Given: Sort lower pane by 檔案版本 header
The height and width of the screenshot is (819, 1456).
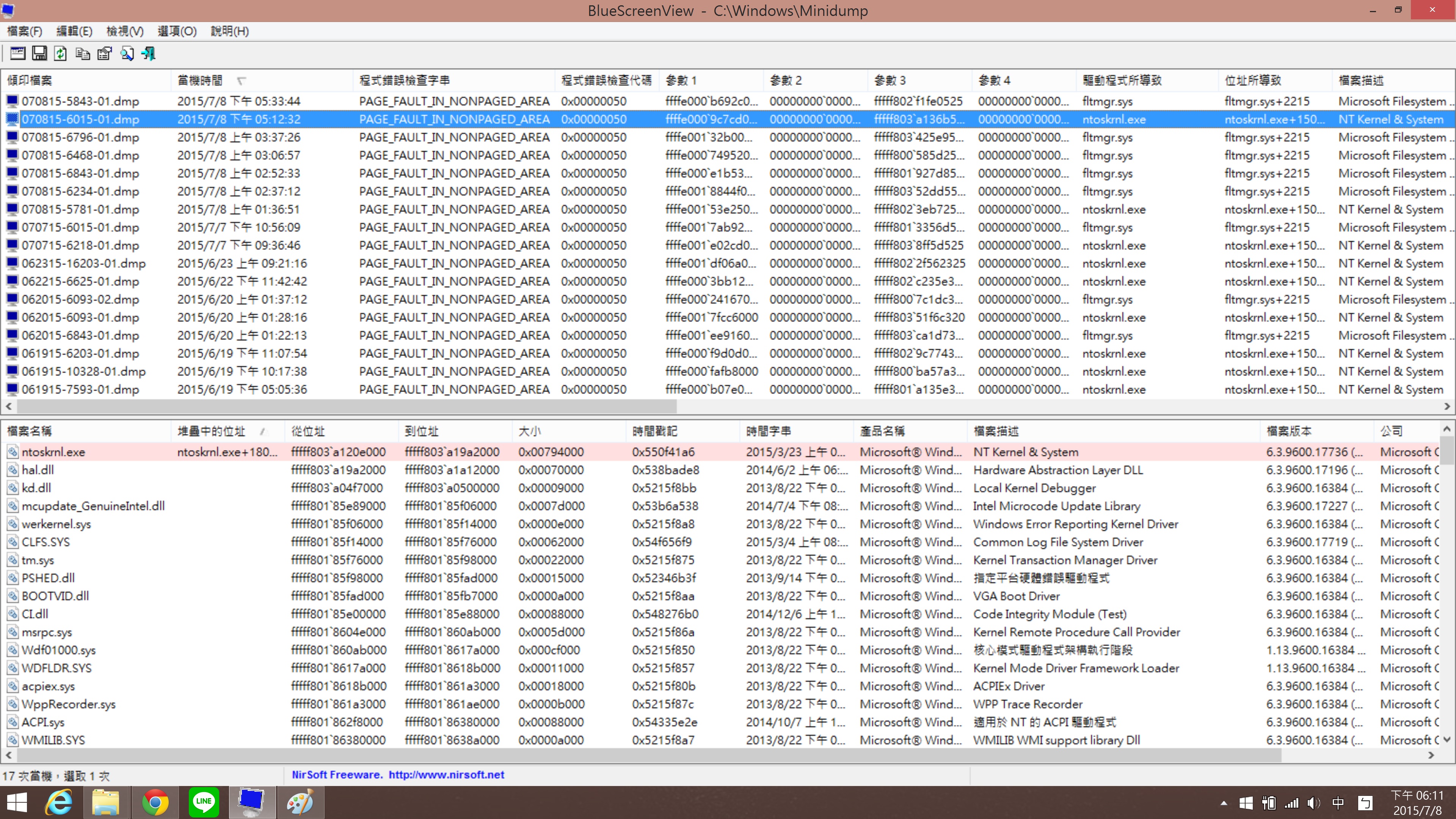Looking at the screenshot, I should (x=1317, y=431).
